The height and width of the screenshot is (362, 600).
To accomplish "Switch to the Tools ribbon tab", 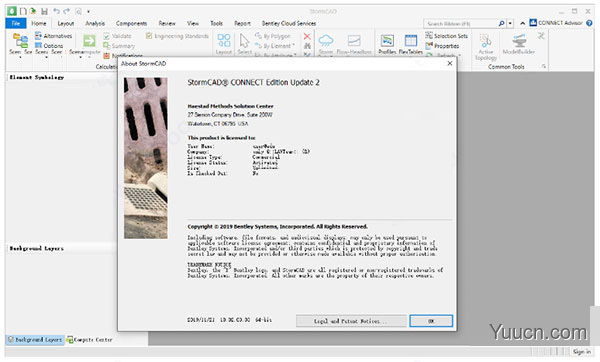I will 217,23.
